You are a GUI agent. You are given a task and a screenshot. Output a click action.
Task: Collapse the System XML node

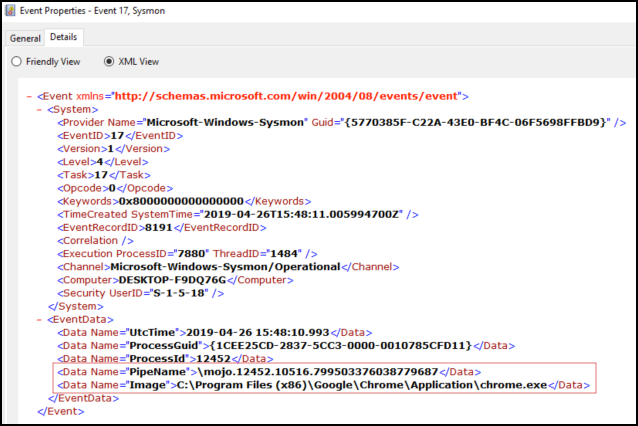click(39, 110)
